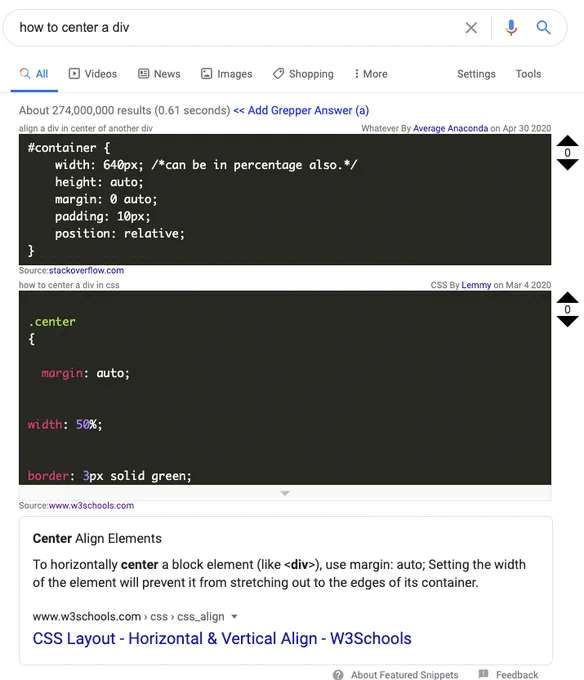
Task: Open Lemmy's profile link
Action: point(476,285)
